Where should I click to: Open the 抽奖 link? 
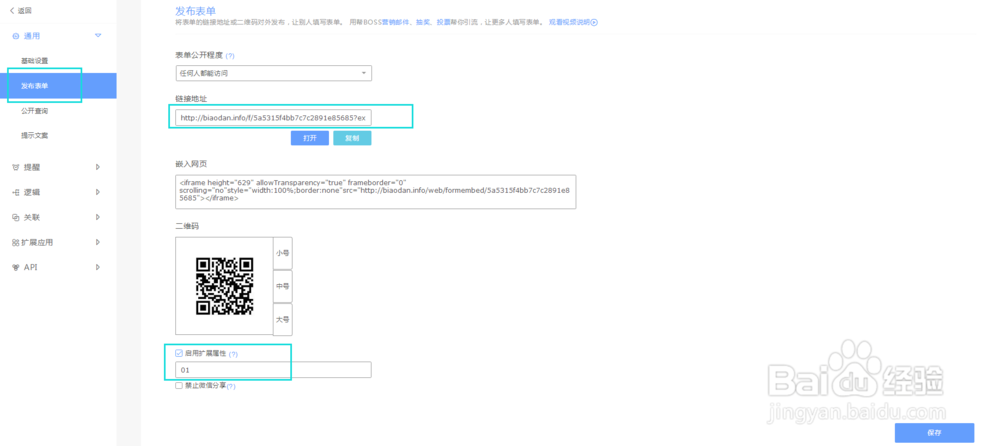[x=422, y=22]
